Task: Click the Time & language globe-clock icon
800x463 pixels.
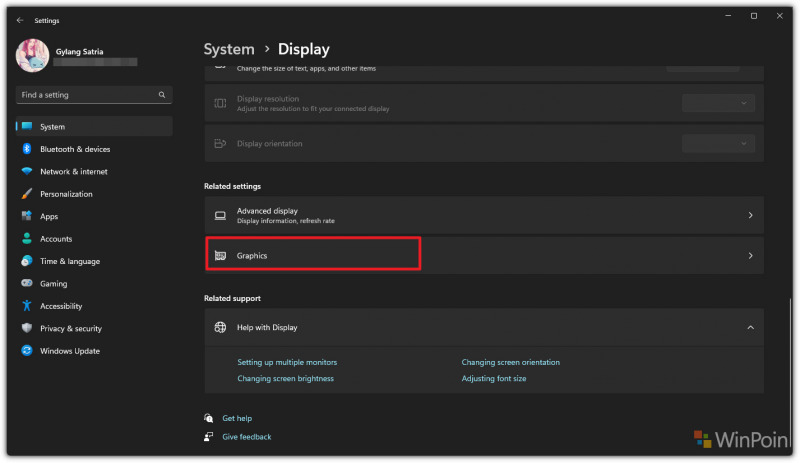Action: tap(27, 261)
